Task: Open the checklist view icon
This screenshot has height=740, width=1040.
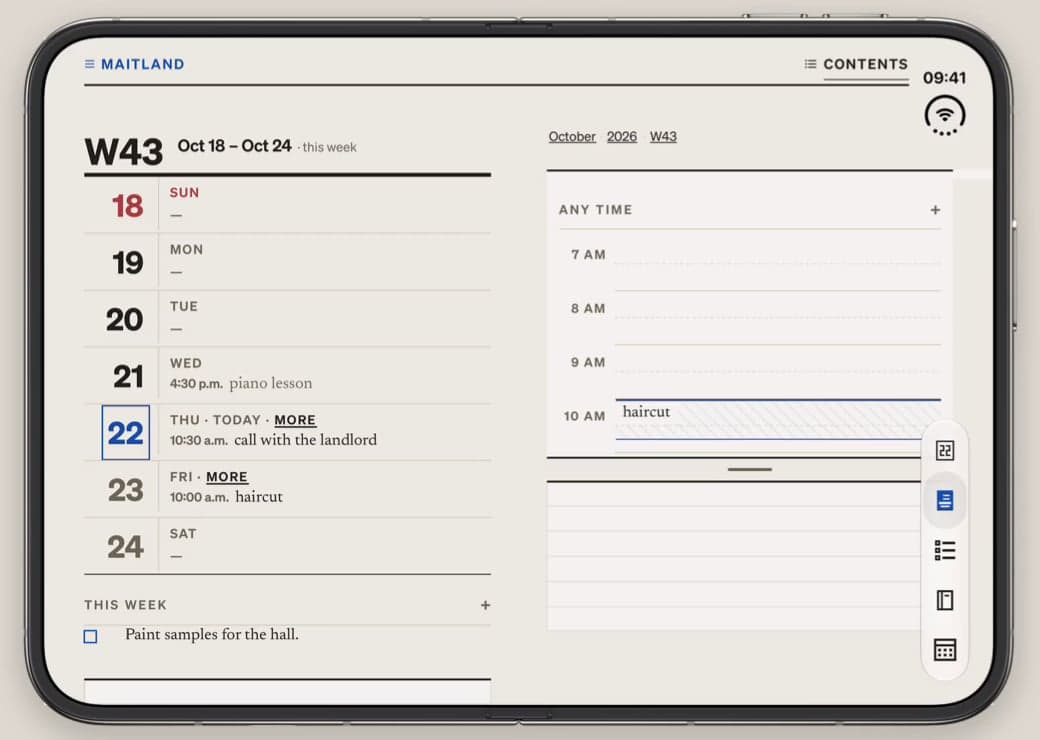Action: click(944, 550)
